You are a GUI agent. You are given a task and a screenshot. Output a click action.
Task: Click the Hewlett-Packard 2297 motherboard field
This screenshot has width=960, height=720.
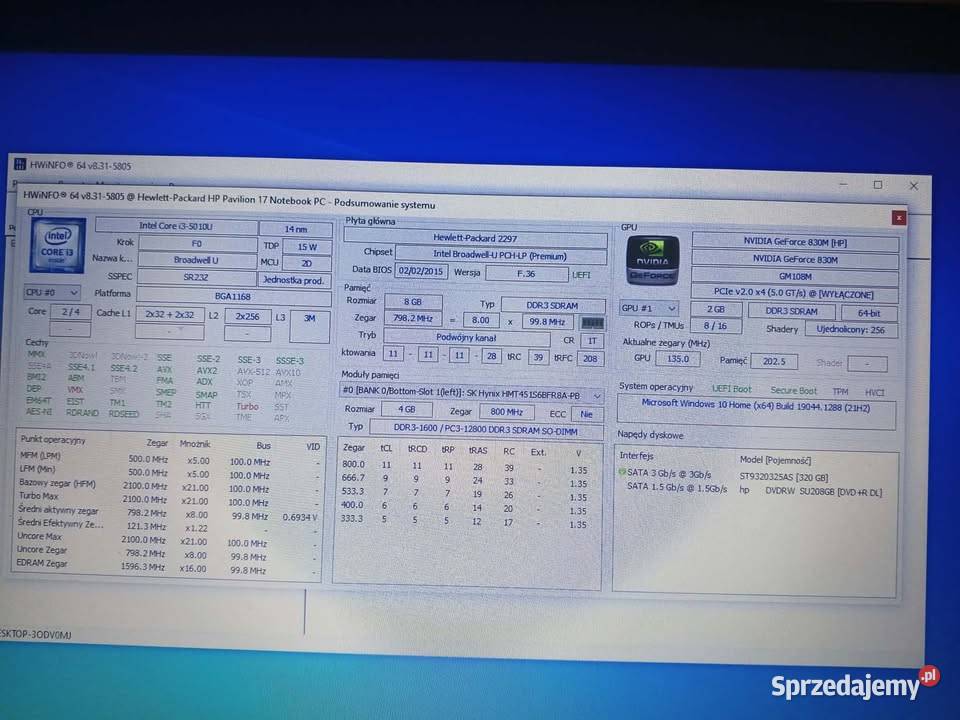click(x=475, y=238)
